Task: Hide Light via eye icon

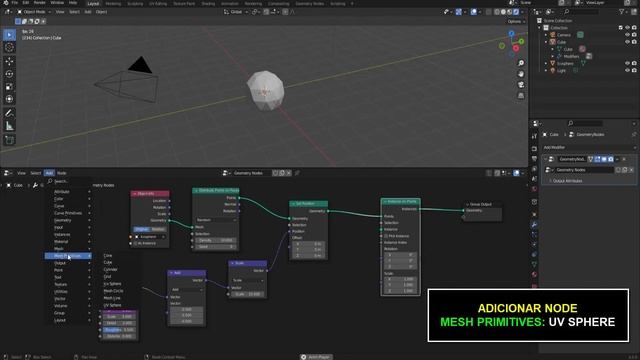Action: click(627, 70)
